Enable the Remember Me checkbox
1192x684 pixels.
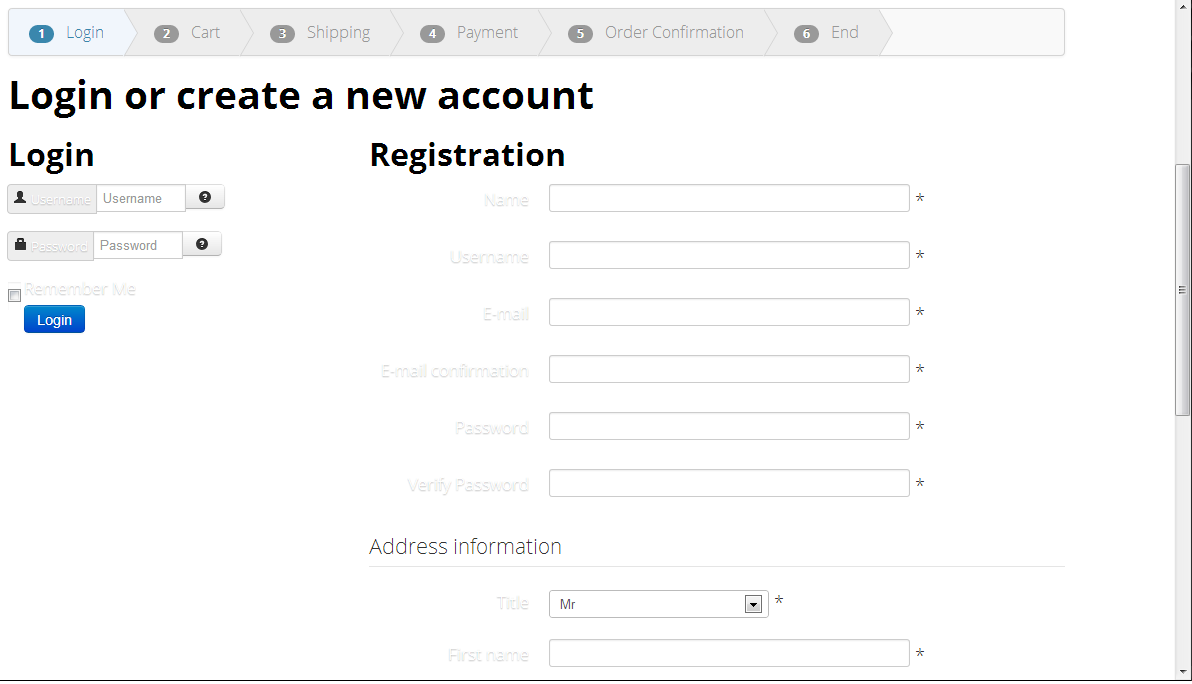click(x=15, y=296)
